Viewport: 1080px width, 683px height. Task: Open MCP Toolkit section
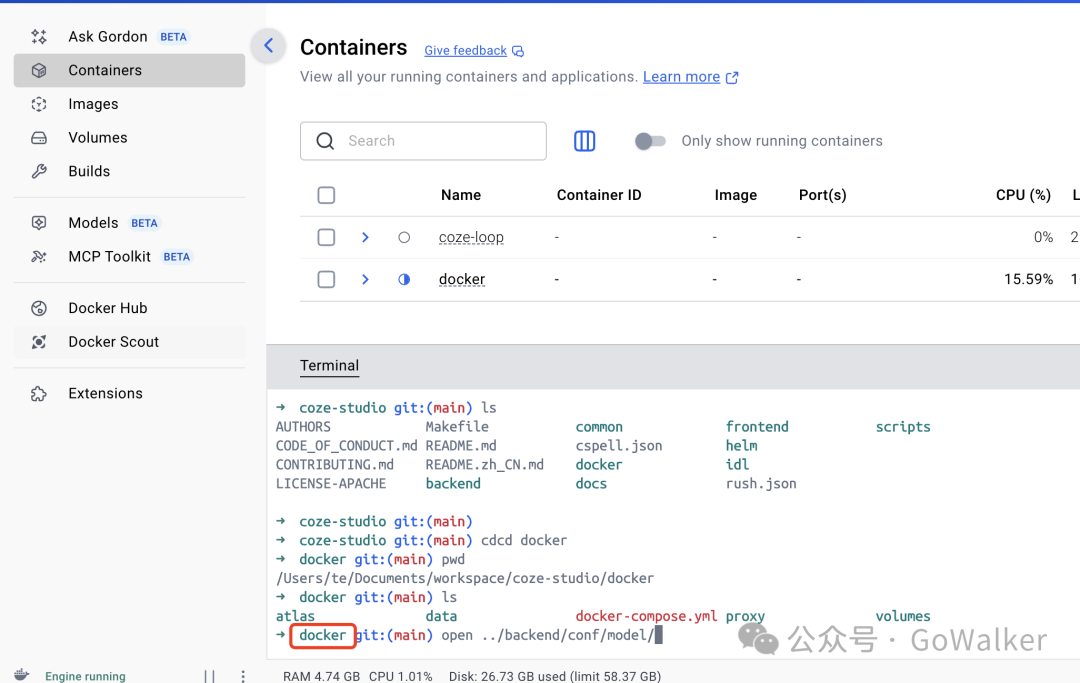click(110, 256)
